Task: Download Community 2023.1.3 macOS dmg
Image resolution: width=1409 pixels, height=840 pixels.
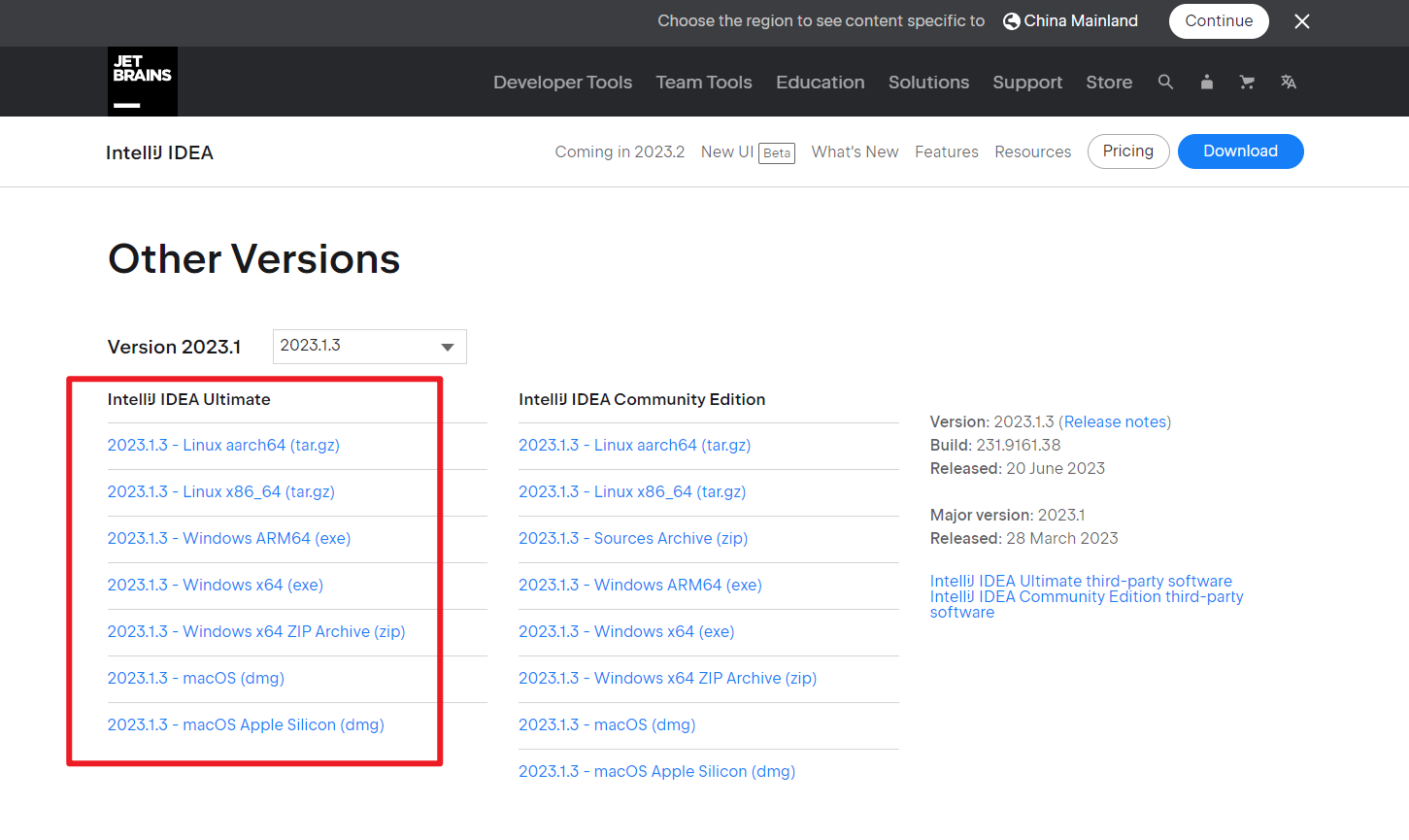Action: pos(607,725)
